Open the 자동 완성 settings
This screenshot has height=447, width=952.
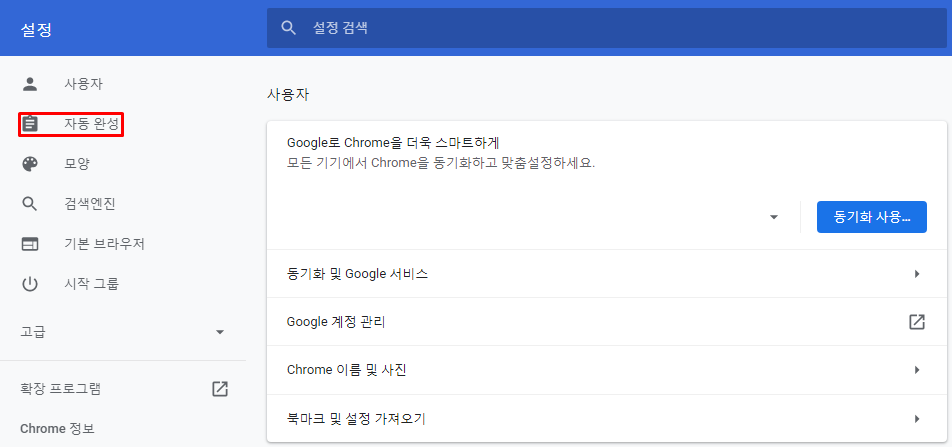coord(90,124)
